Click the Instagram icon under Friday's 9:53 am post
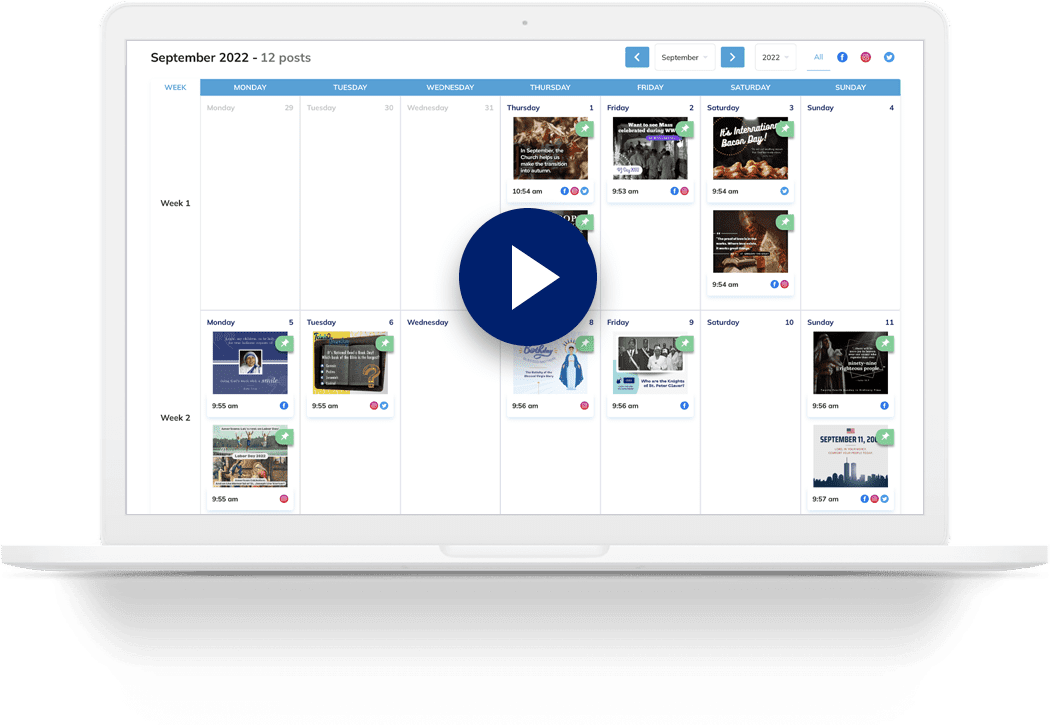1051x725 pixels. pos(685,191)
